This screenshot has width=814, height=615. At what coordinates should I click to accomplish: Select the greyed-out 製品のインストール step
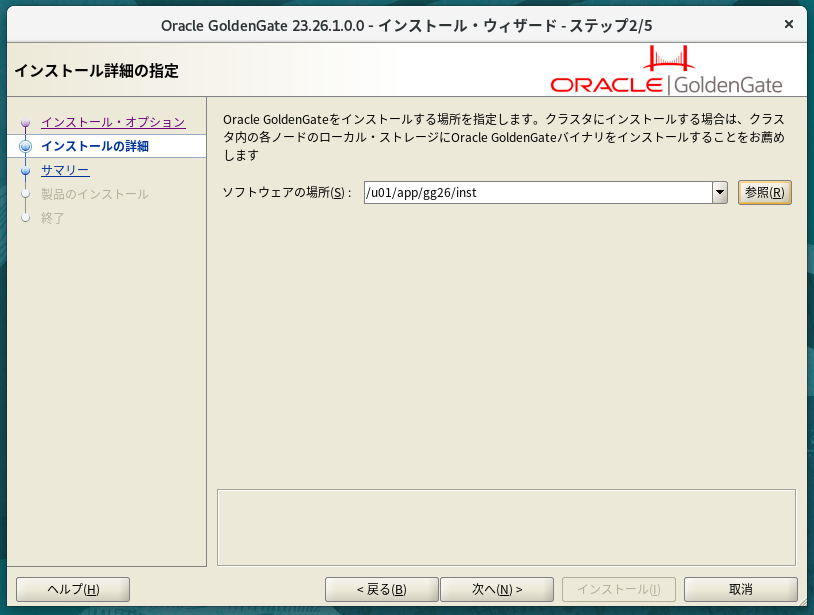tap(95, 194)
